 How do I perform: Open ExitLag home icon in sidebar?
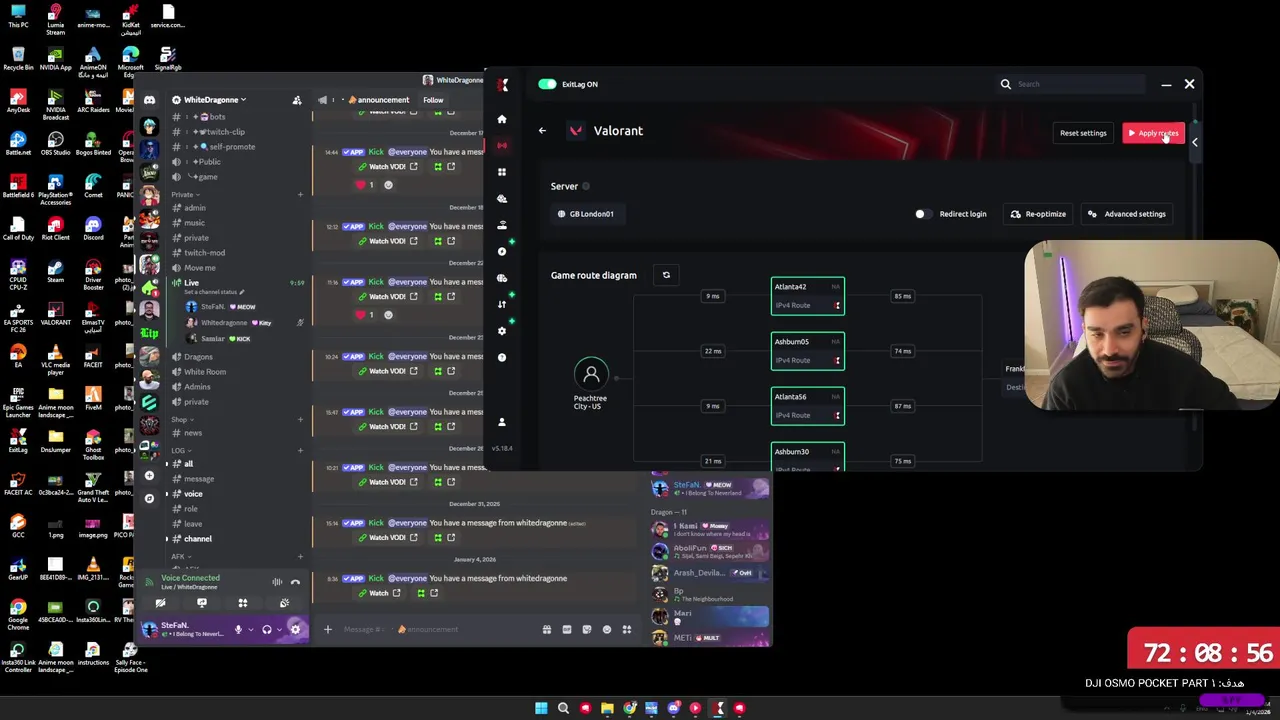point(502,119)
